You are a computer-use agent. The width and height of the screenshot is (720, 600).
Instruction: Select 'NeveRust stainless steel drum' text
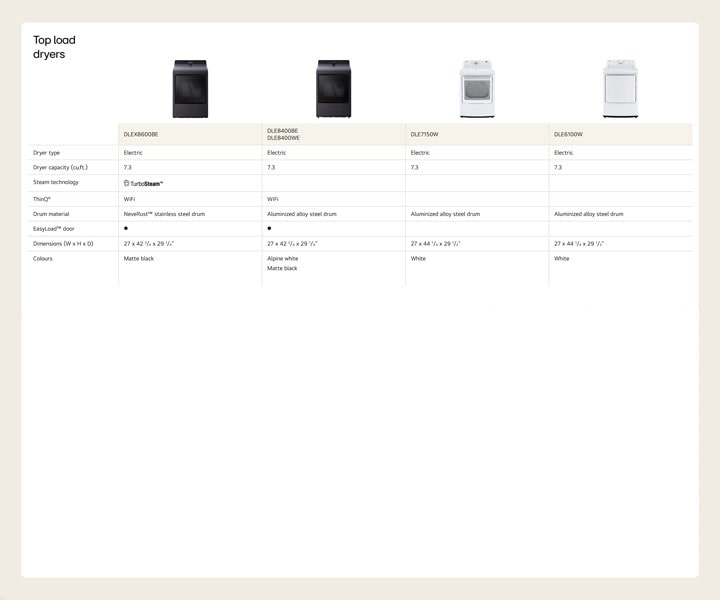[x=164, y=214]
